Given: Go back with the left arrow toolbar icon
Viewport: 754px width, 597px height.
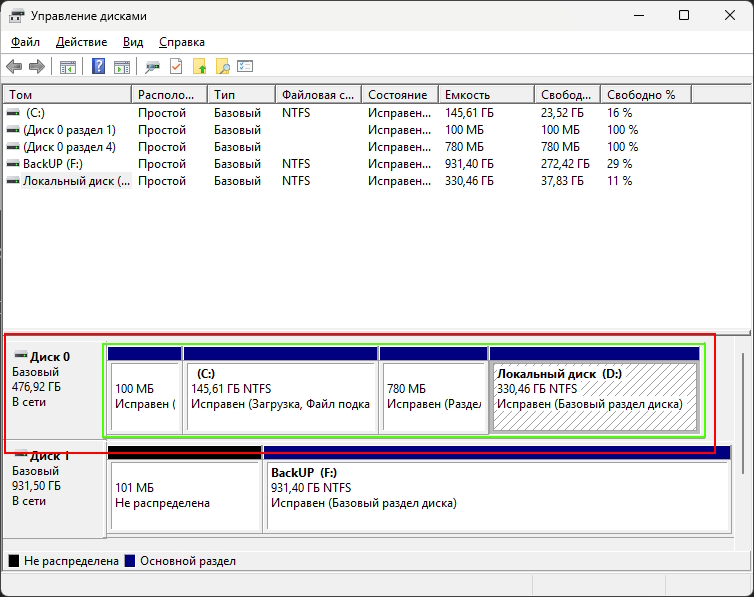Looking at the screenshot, I should pyautogui.click(x=14, y=66).
